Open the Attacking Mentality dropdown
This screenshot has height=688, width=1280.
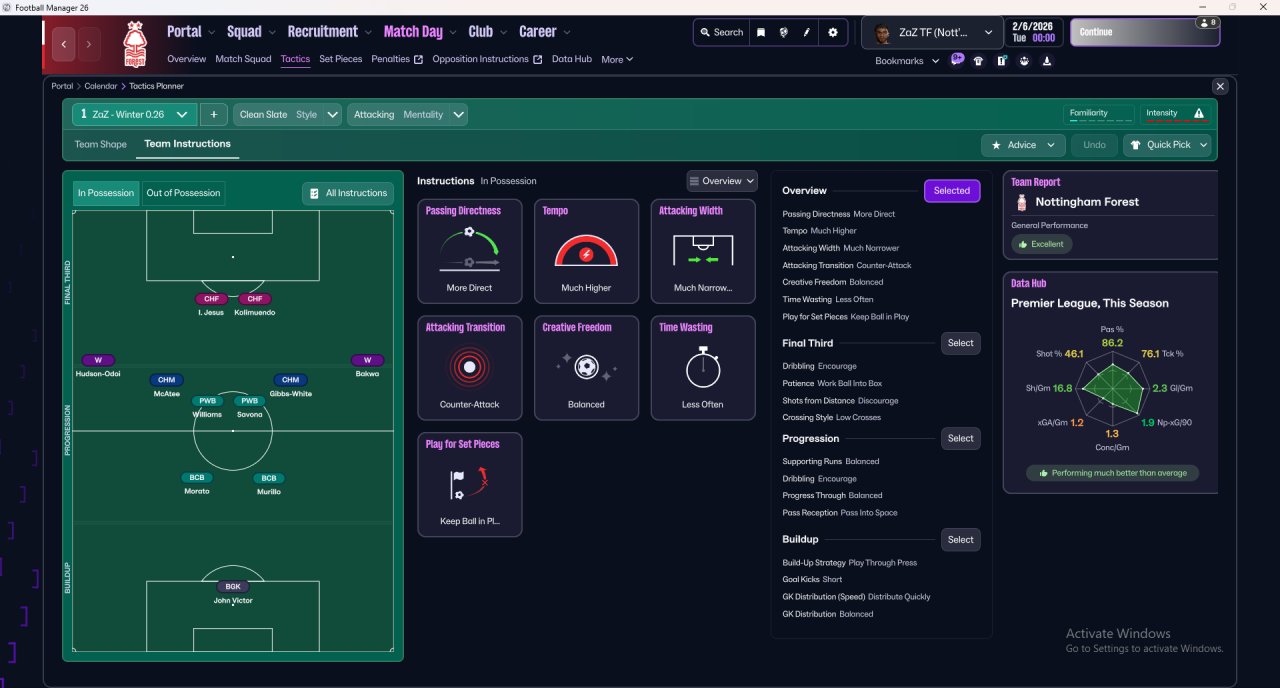(x=407, y=114)
